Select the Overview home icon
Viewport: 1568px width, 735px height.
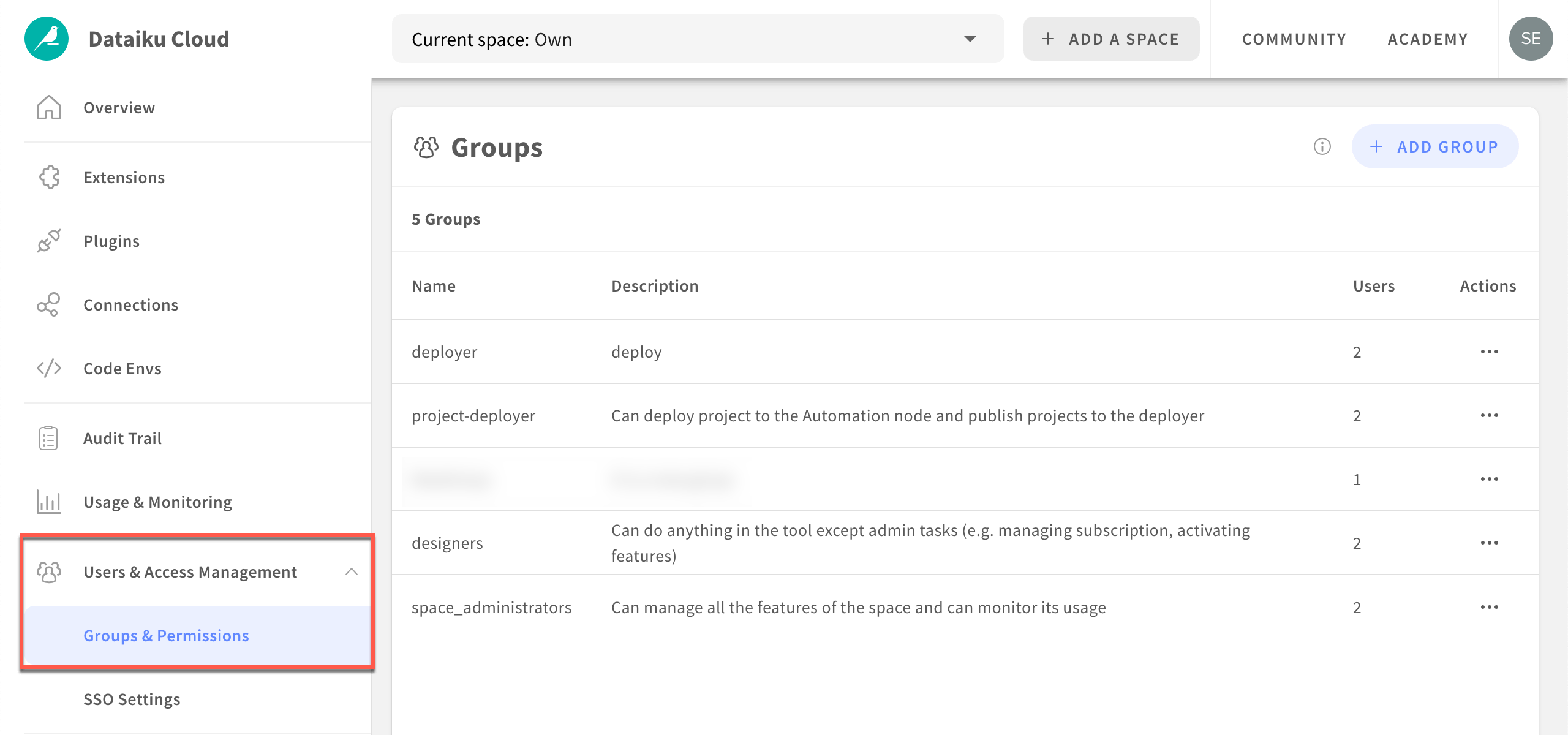tap(48, 107)
